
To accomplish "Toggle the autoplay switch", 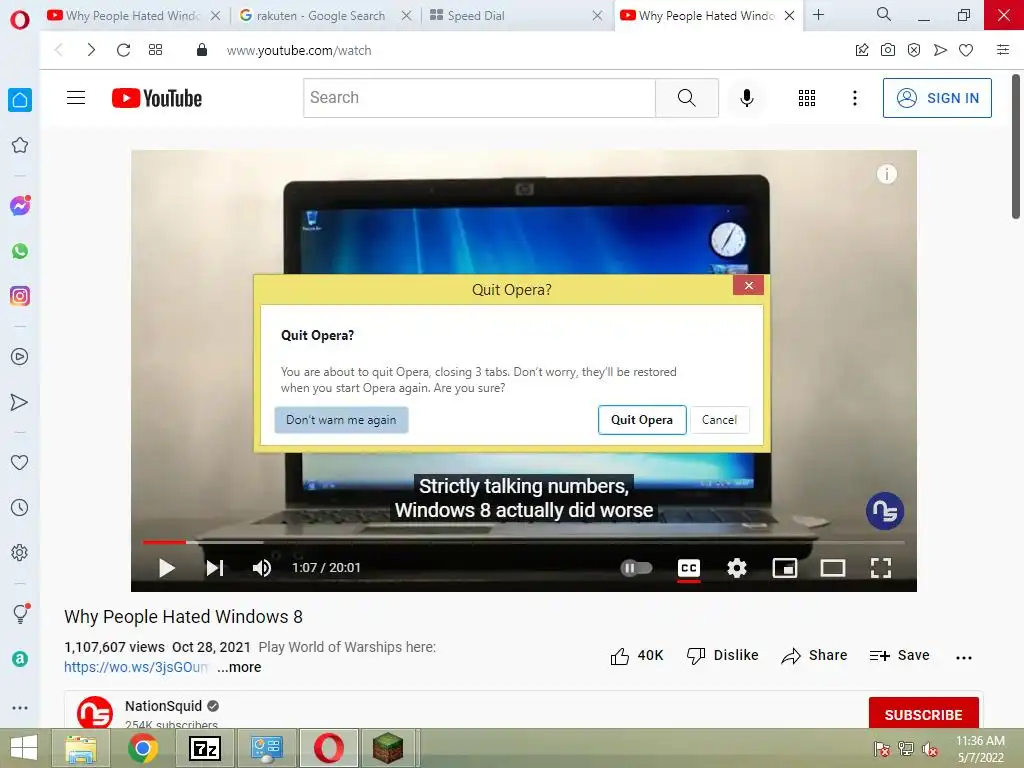I will click(636, 568).
